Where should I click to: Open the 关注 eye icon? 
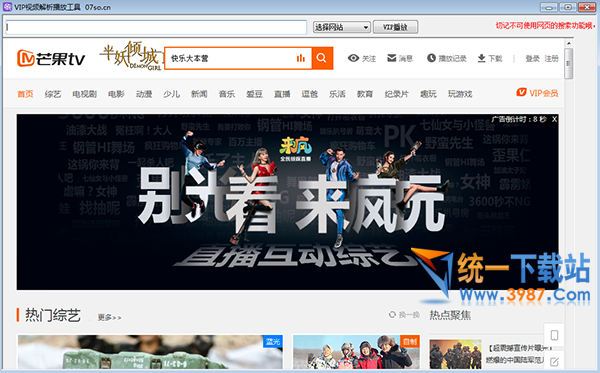click(x=353, y=58)
